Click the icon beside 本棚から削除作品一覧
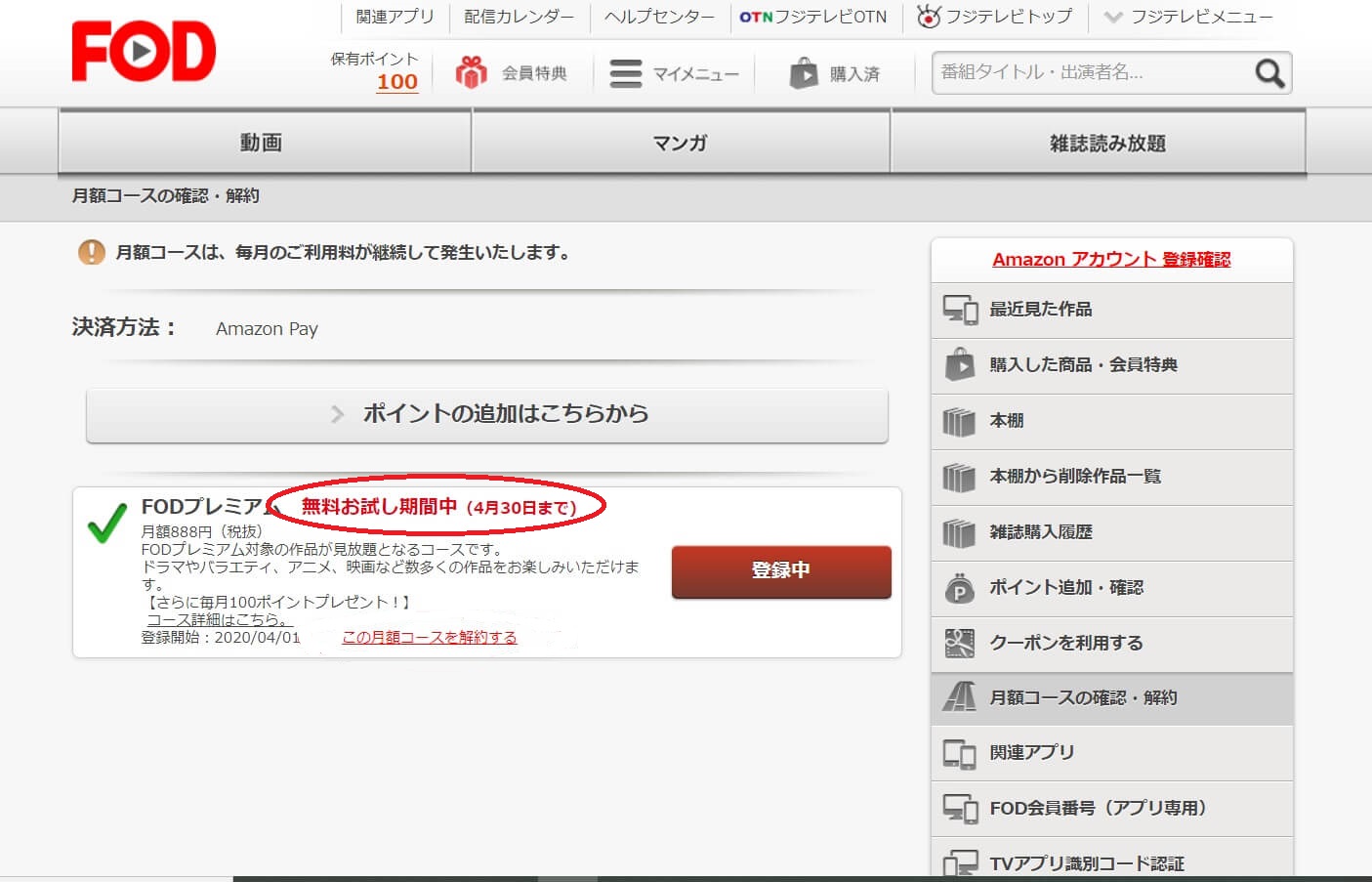The height and width of the screenshot is (882, 1372). (959, 477)
